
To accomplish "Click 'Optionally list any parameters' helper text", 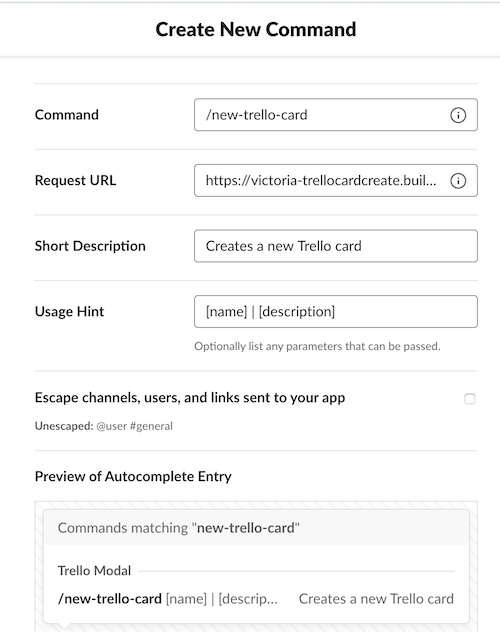I will tap(317, 346).
